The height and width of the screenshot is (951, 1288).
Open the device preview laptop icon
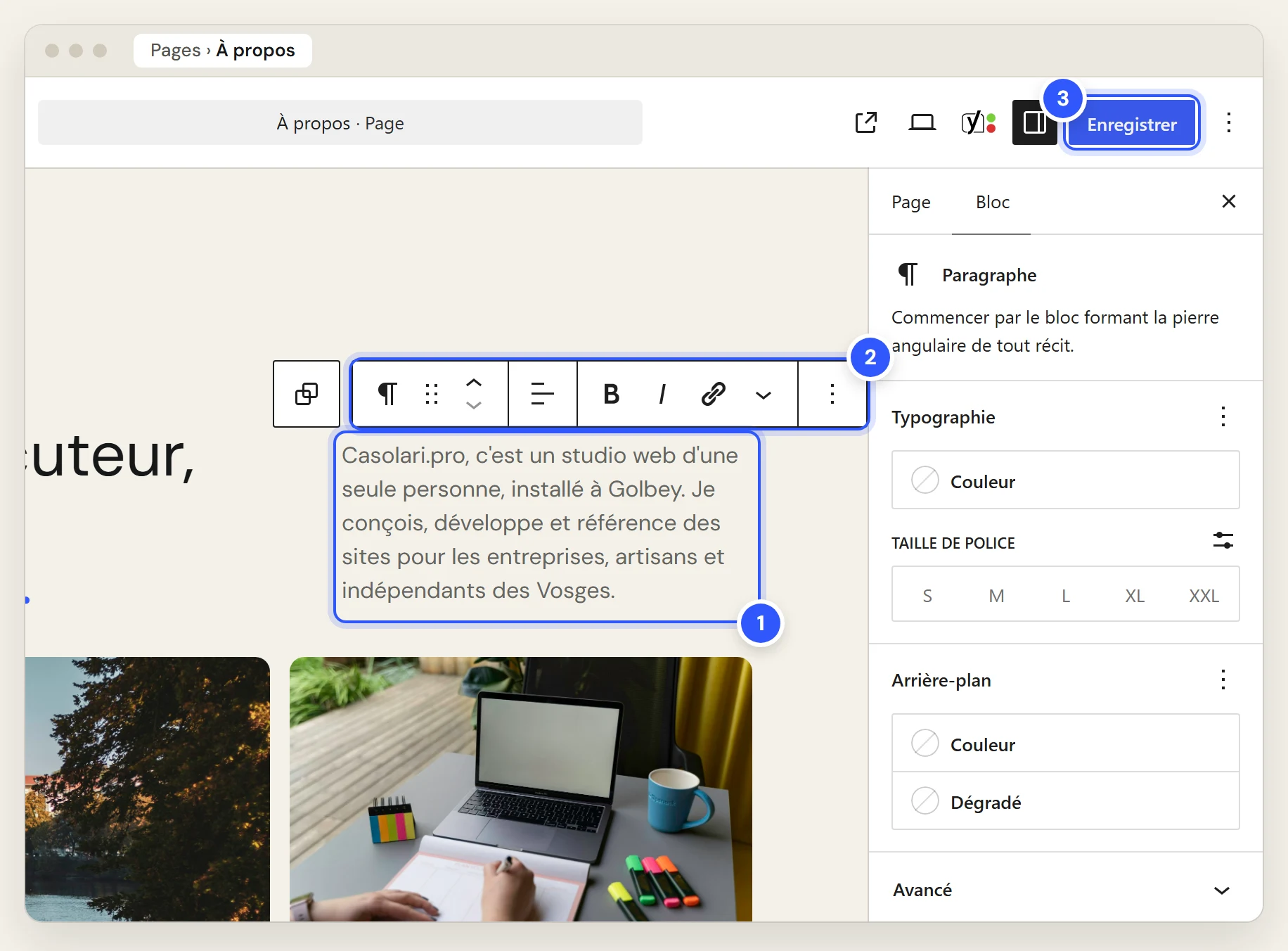tap(922, 122)
